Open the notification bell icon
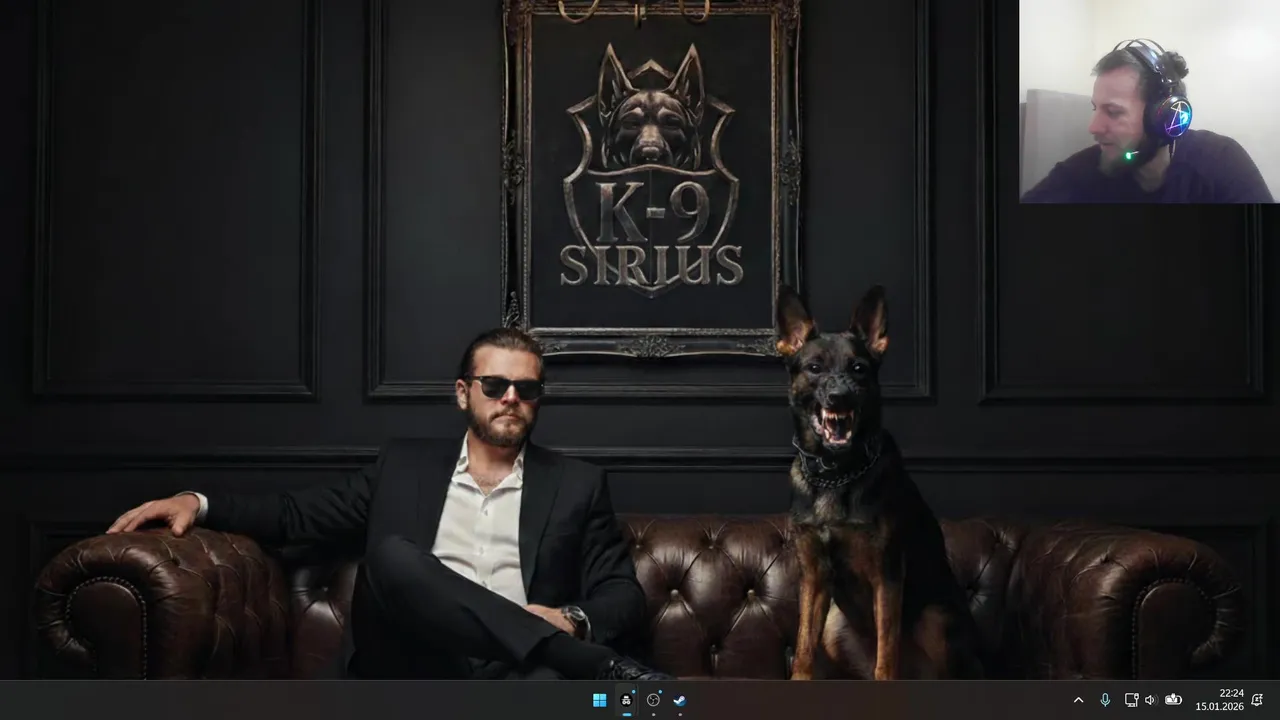Image resolution: width=1280 pixels, height=720 pixels. [x=1257, y=700]
